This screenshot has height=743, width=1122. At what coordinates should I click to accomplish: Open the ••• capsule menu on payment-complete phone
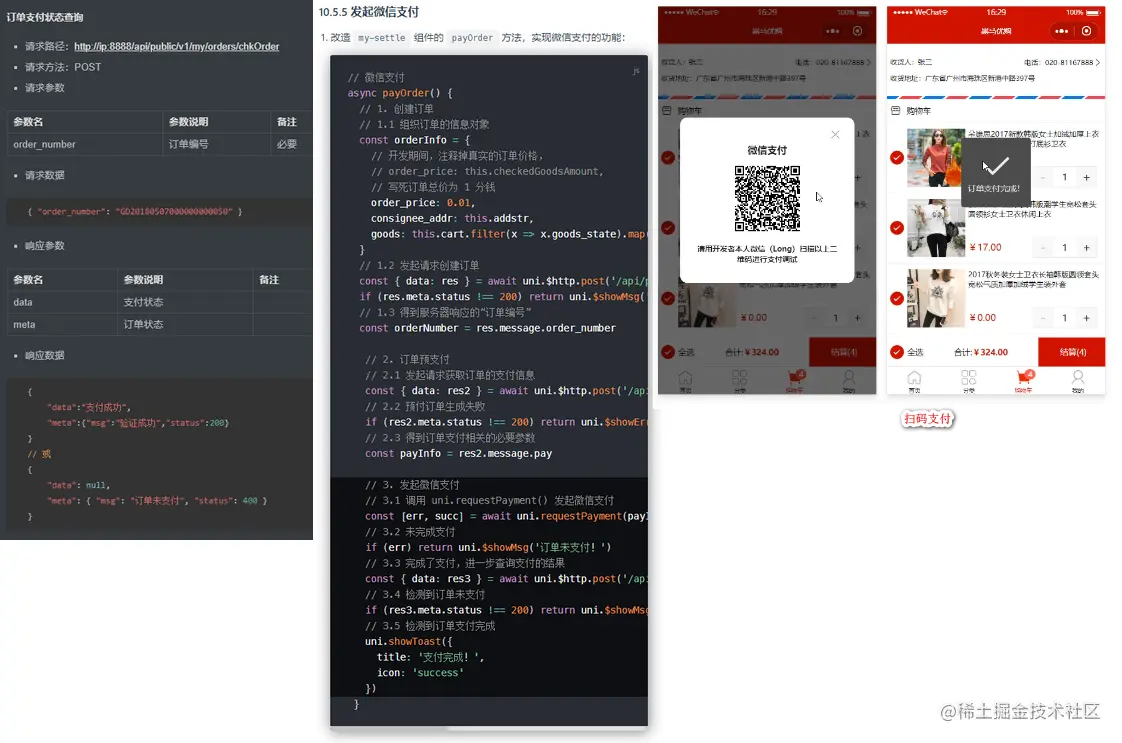(1061, 31)
